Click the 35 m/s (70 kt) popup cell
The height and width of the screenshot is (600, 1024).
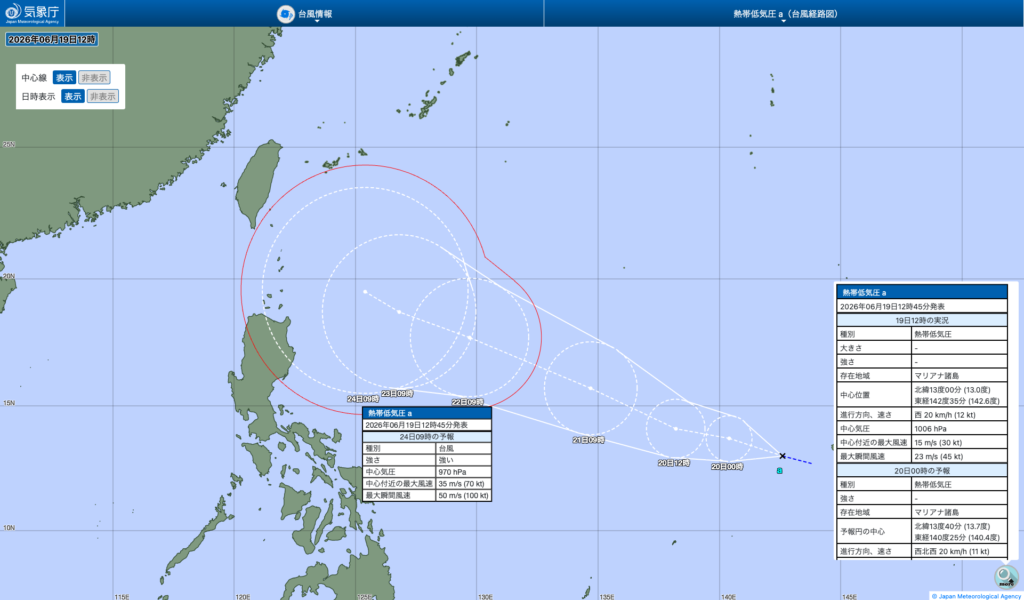point(463,484)
